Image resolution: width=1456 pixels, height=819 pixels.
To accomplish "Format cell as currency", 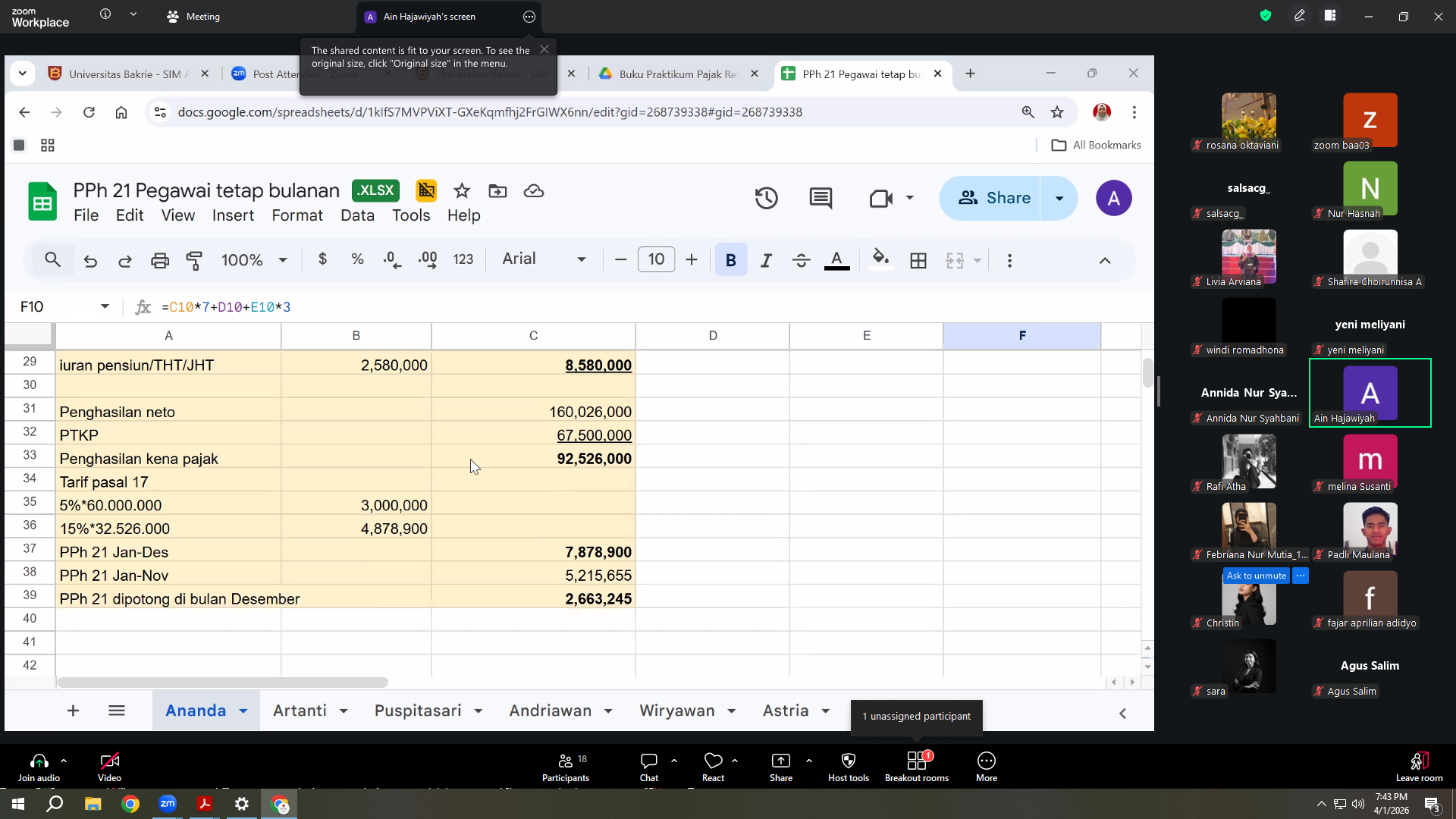I will pos(323,259).
